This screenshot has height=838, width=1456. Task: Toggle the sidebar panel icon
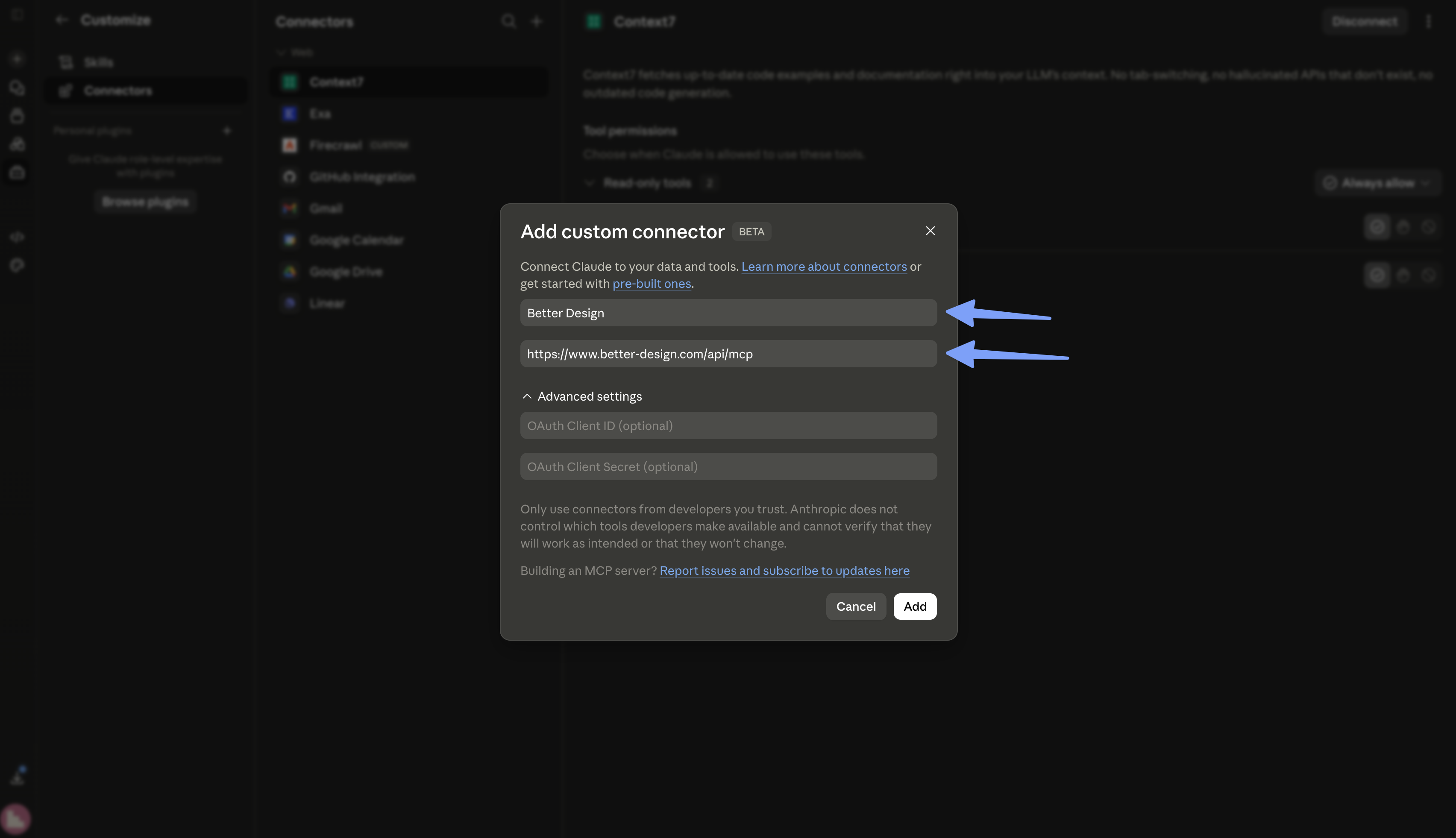pyautogui.click(x=17, y=15)
